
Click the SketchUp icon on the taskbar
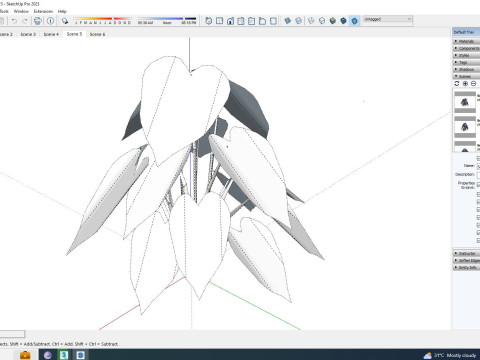(x=80, y=355)
